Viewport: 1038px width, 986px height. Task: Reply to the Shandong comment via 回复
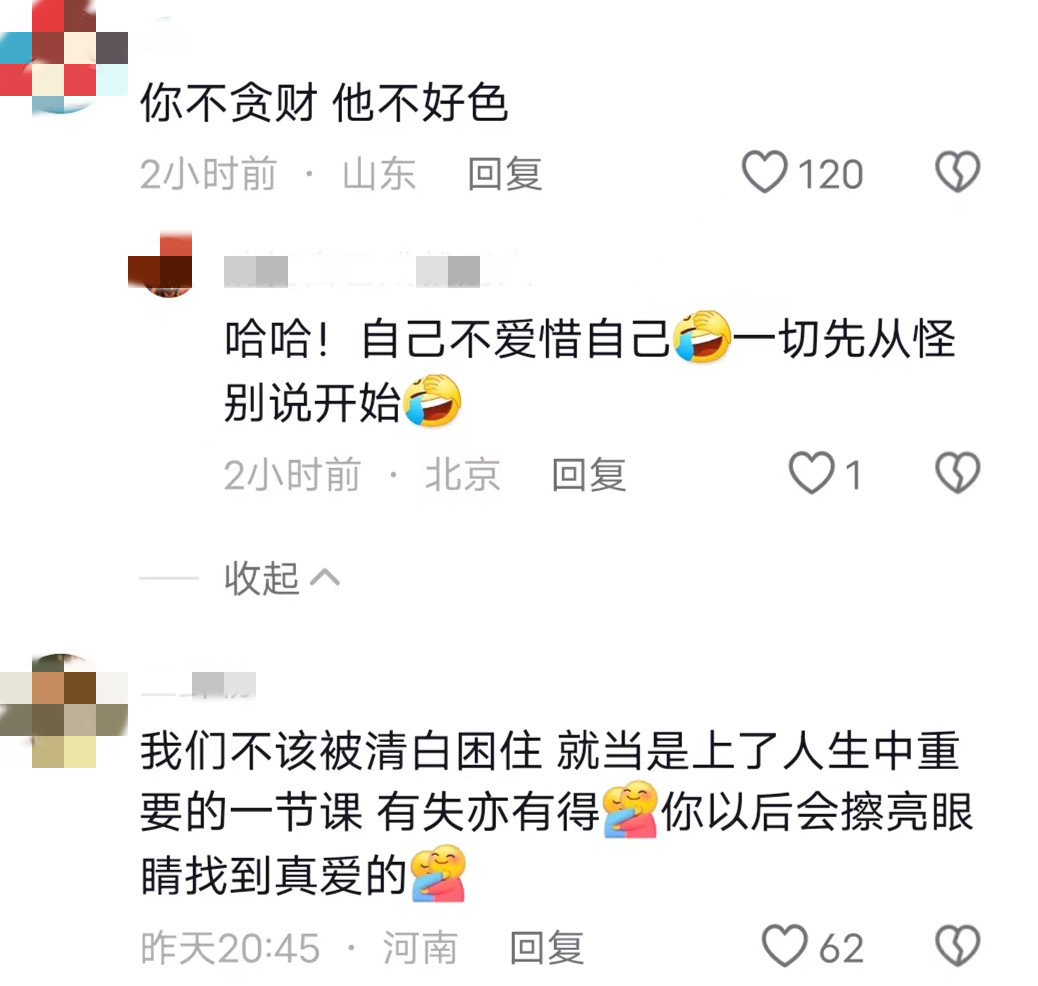tap(505, 173)
